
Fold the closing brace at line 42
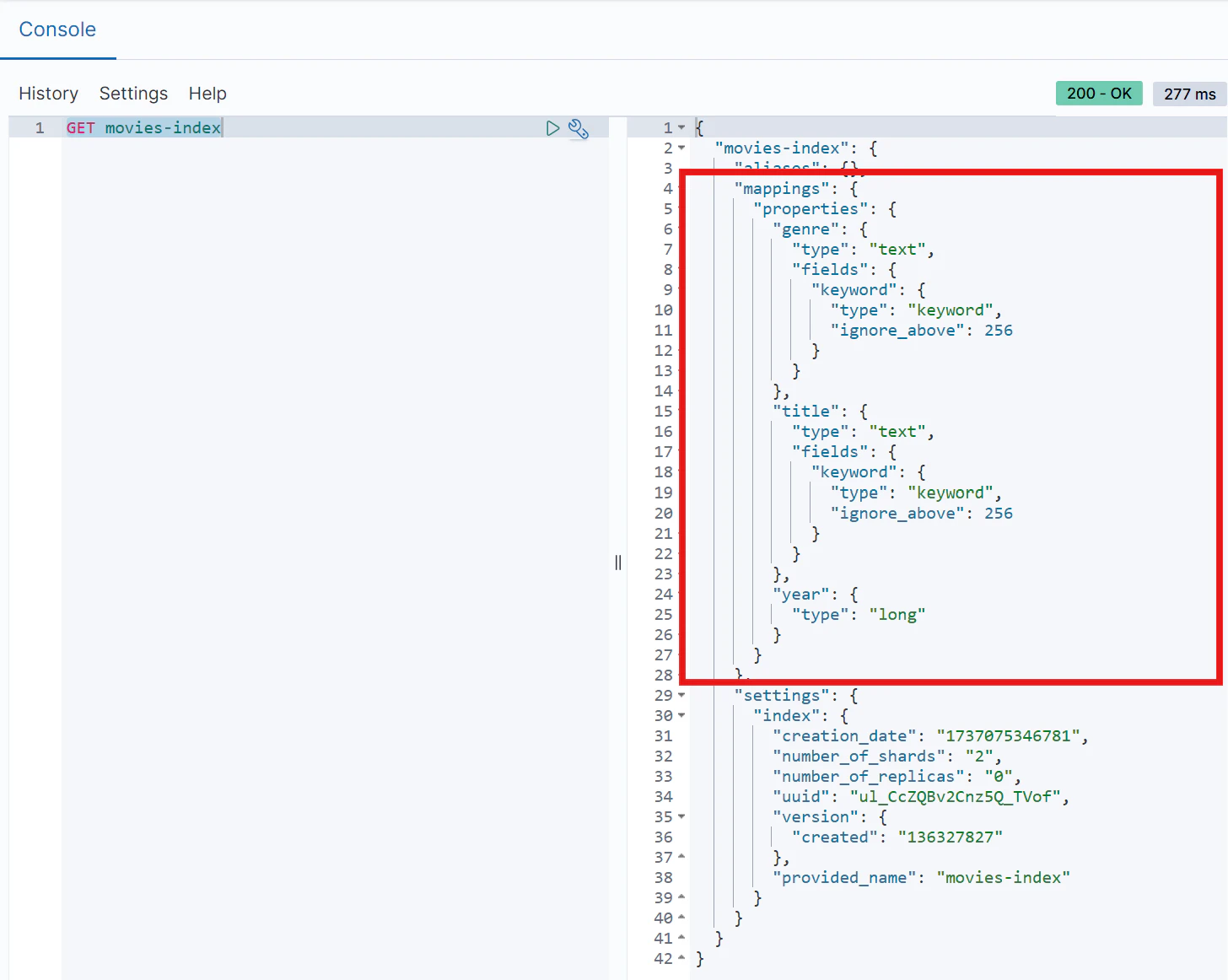pyautogui.click(x=681, y=959)
